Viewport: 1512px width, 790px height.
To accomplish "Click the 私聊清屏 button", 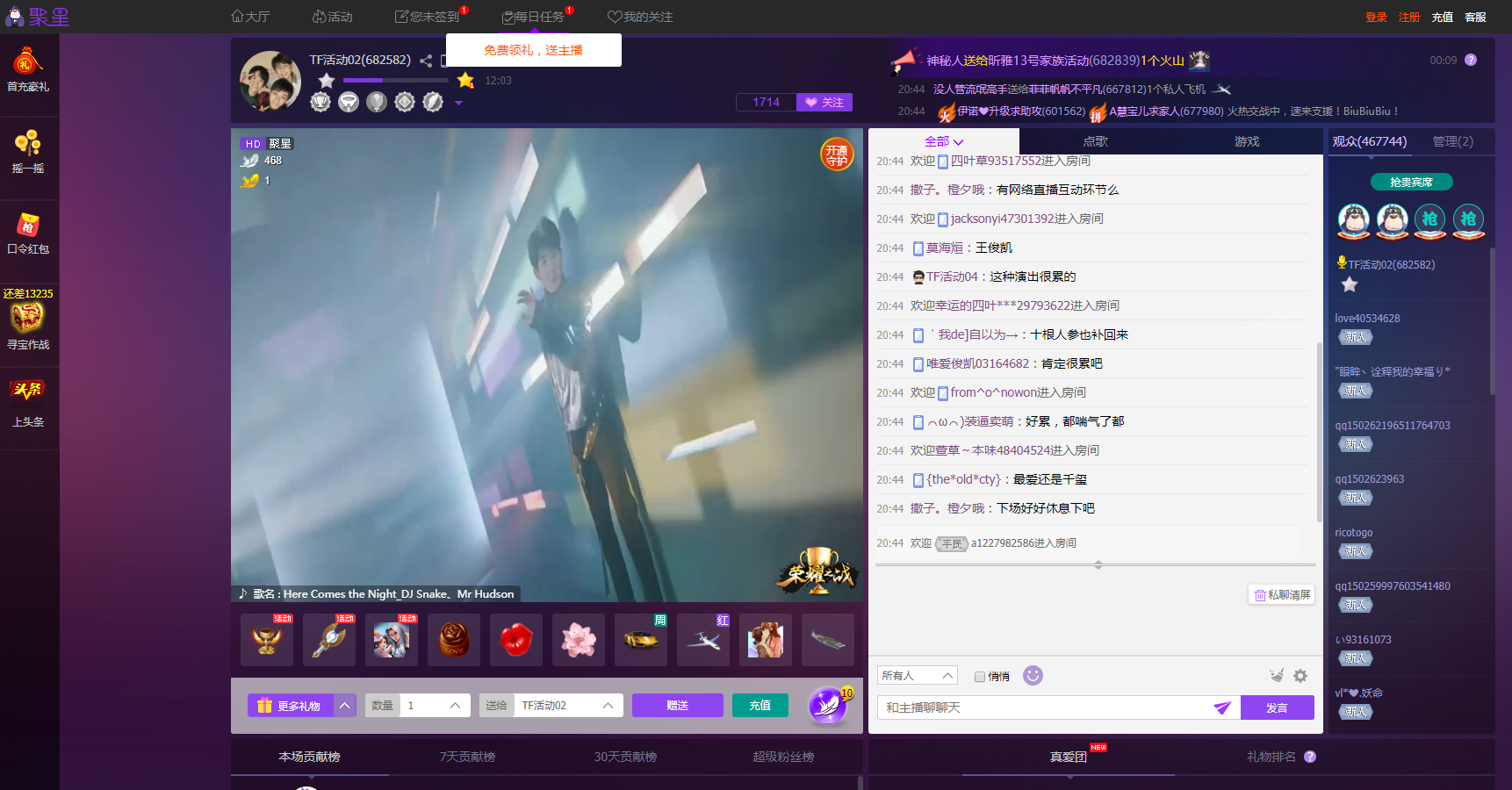I will (x=1282, y=594).
